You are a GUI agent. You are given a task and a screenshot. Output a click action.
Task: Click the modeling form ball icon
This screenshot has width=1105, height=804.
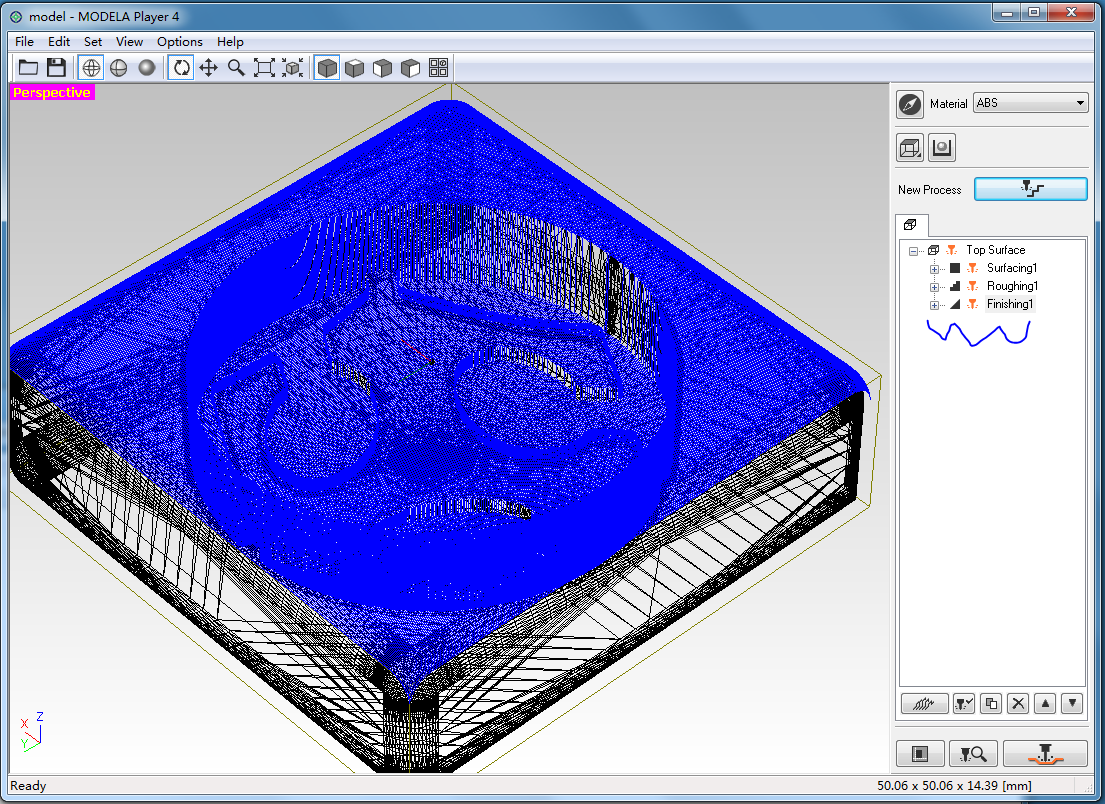click(x=942, y=148)
